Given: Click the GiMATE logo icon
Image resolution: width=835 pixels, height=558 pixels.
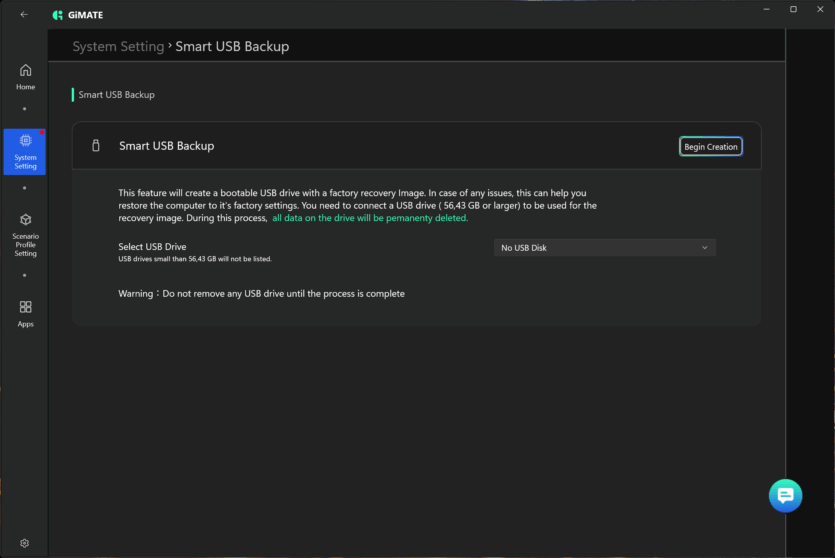Looking at the screenshot, I should [x=58, y=15].
